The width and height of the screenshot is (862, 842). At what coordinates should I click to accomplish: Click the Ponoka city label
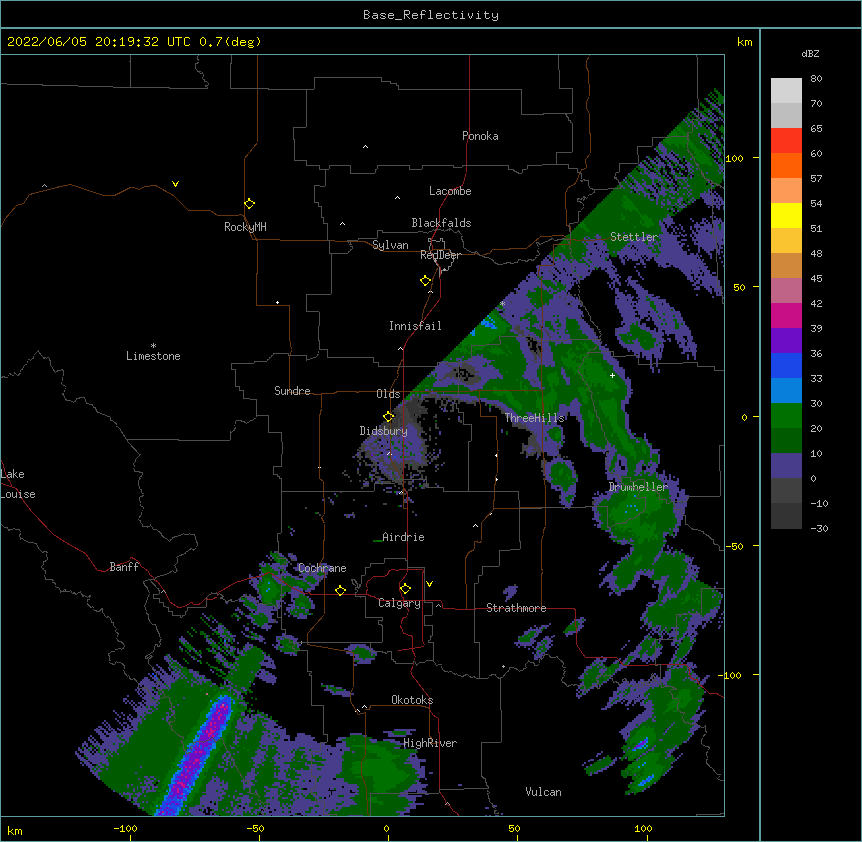[480, 136]
